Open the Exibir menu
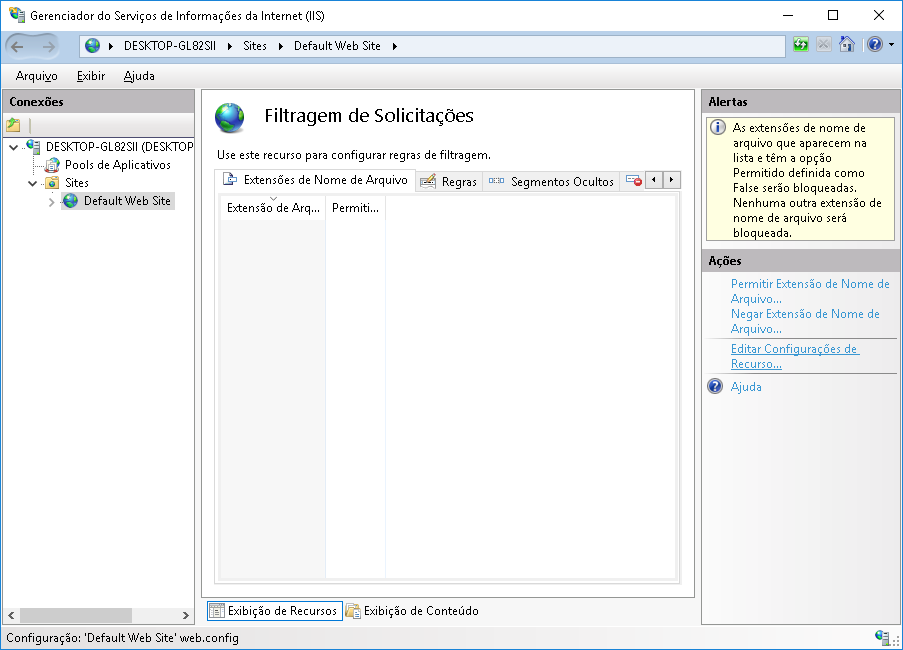This screenshot has width=903, height=650. (x=91, y=76)
